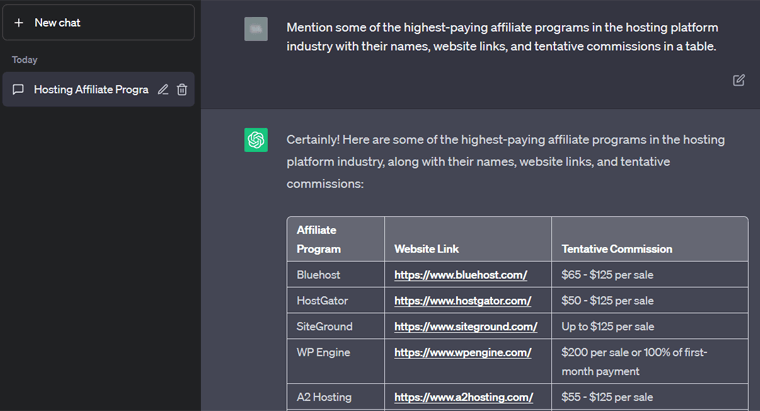
Task: Rename chat using the pencil icon
Action: 163,90
